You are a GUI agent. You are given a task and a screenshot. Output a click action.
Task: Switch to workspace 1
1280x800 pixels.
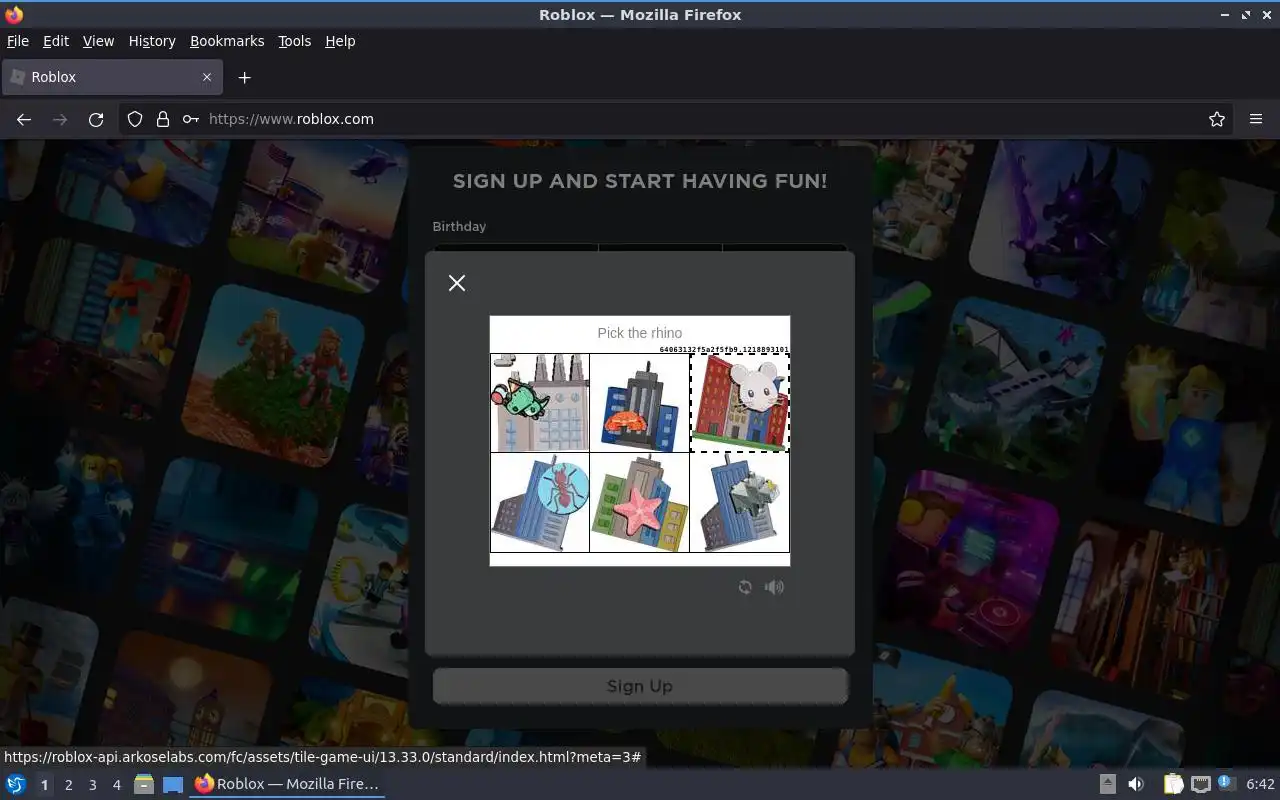pyautogui.click(x=44, y=785)
